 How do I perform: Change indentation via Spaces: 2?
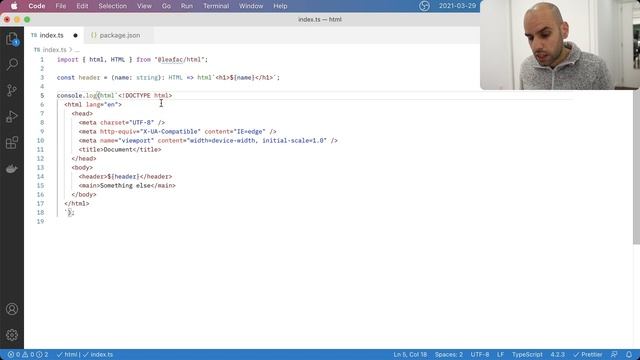(x=449, y=355)
